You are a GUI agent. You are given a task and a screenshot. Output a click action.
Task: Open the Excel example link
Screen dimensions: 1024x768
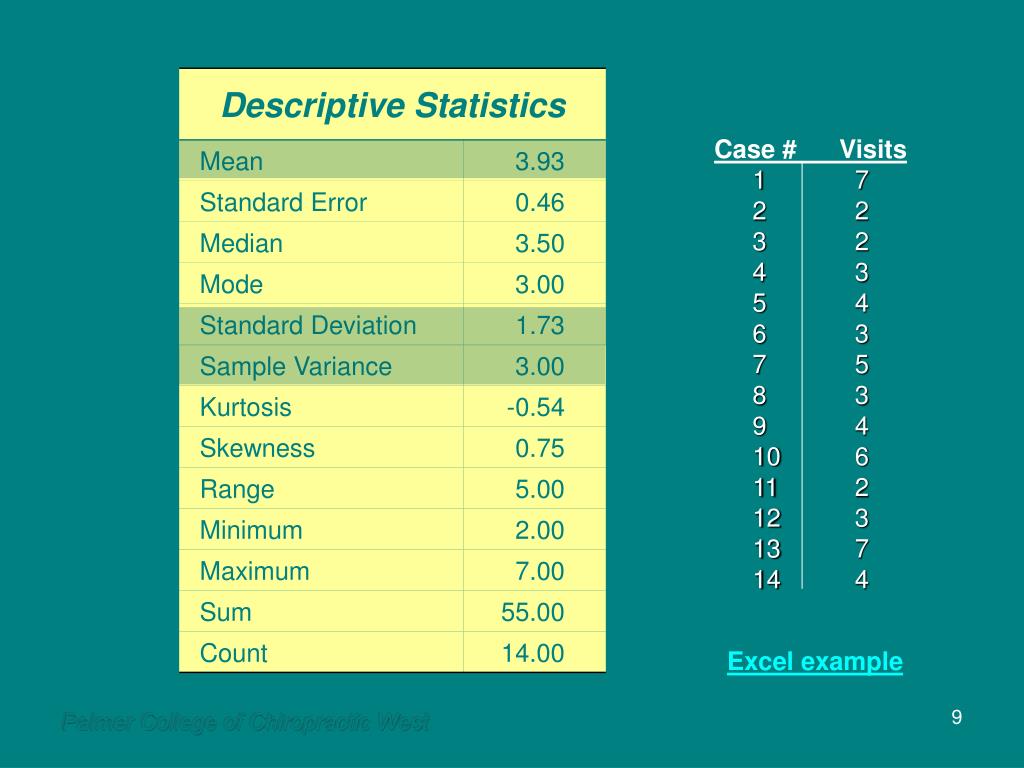[x=814, y=662]
